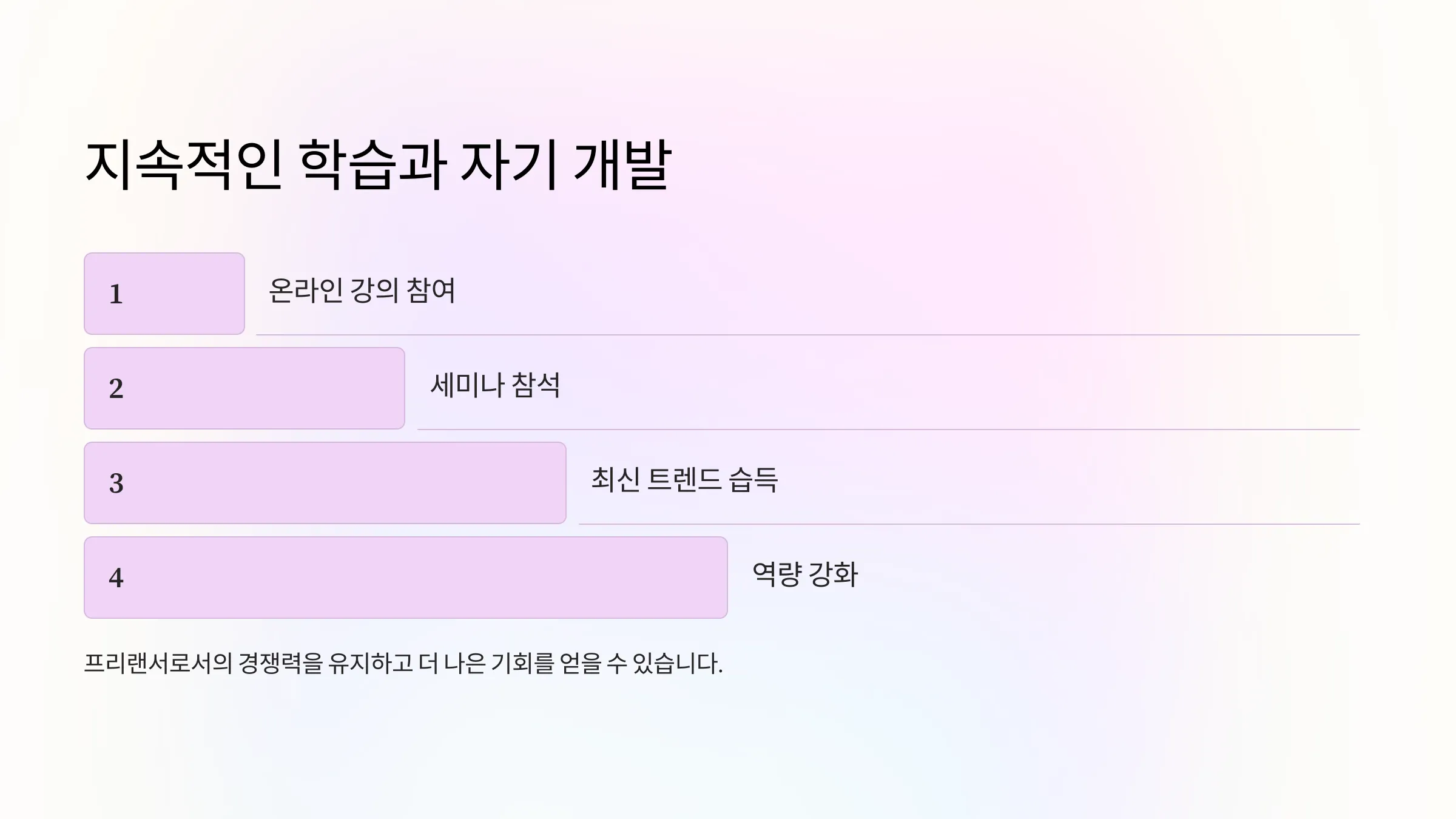Click the word 경쟁력을 in the footer
This screenshot has width=1456, height=819.
click(280, 663)
